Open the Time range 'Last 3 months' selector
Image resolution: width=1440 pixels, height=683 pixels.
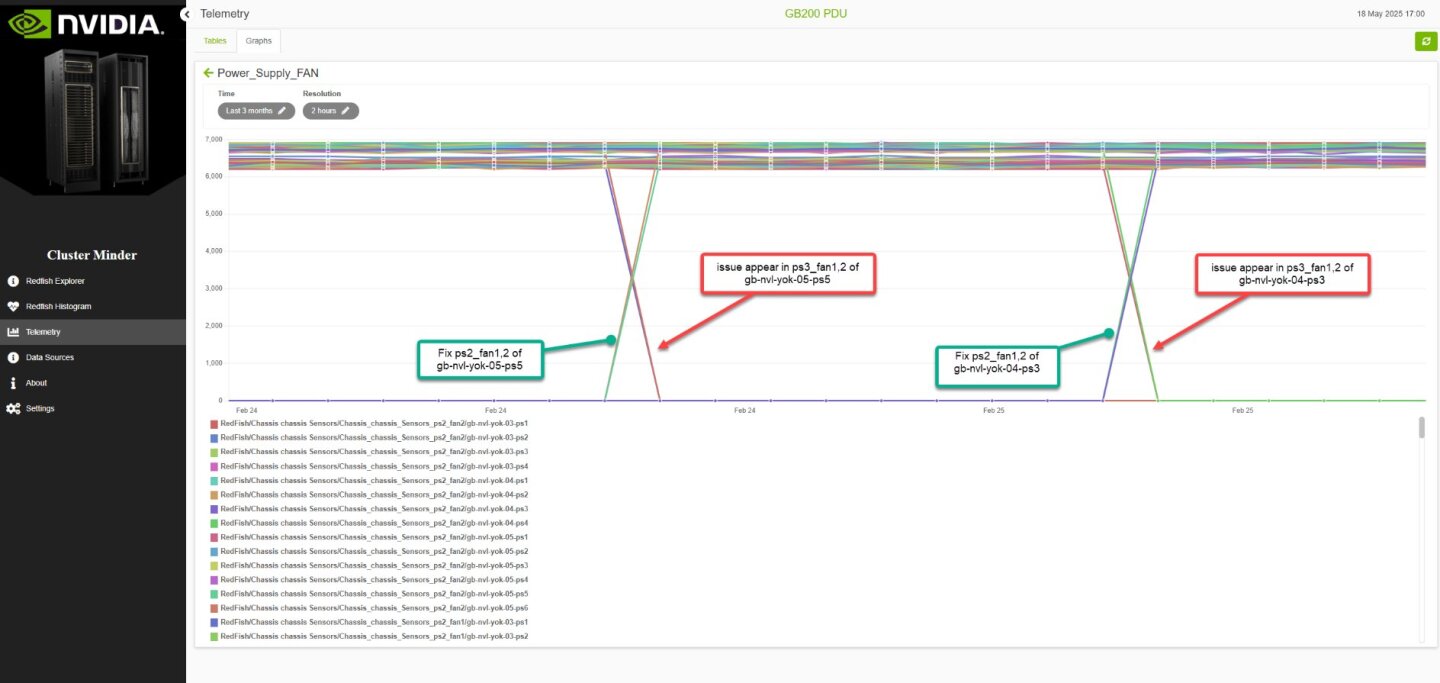tap(256, 111)
